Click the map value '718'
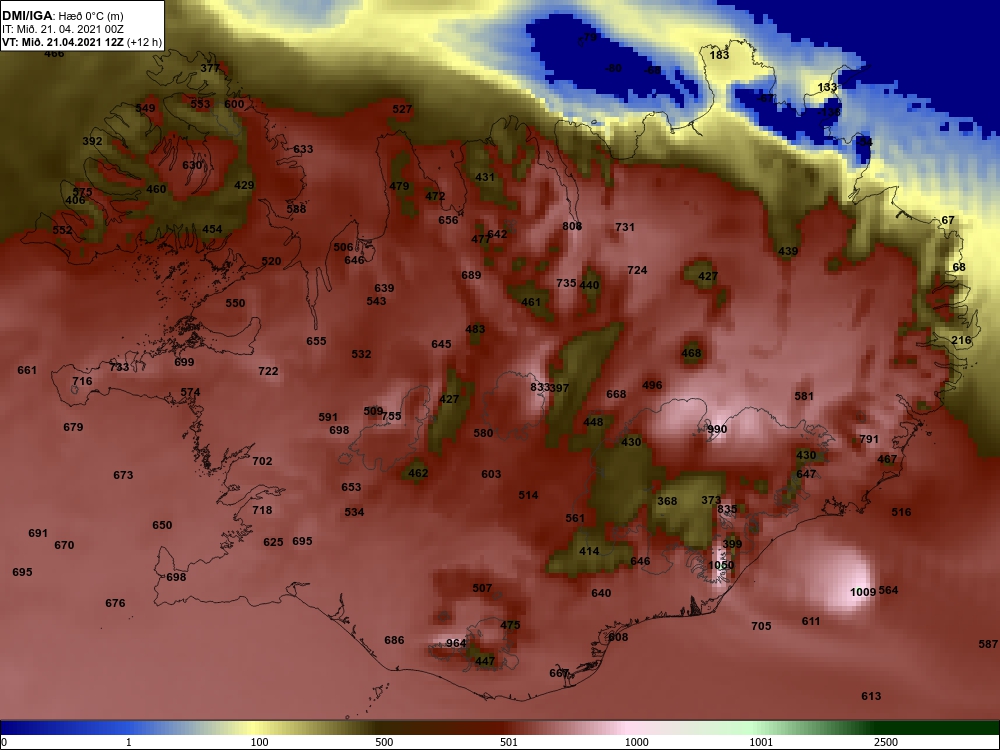 click(x=262, y=510)
